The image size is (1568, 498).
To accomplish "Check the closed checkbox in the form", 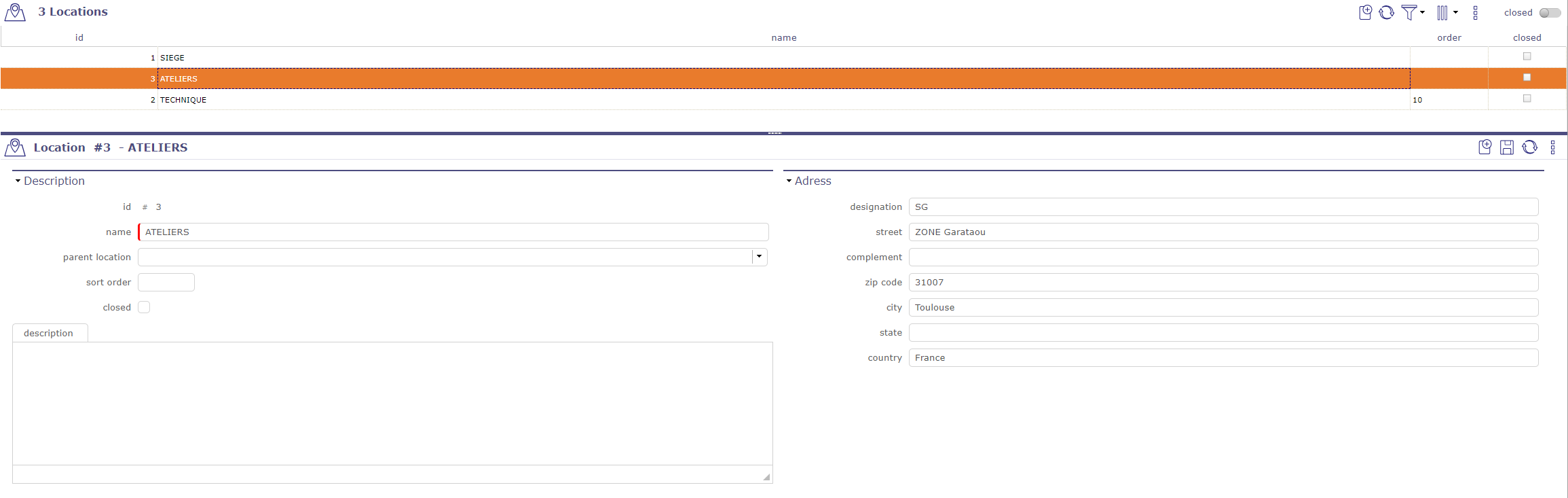I will coord(144,307).
